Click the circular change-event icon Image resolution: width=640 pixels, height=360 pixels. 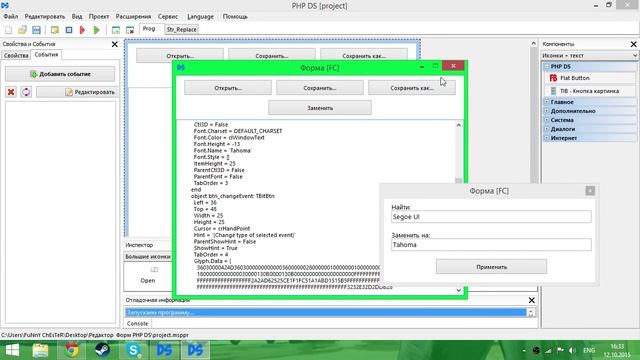(26, 92)
